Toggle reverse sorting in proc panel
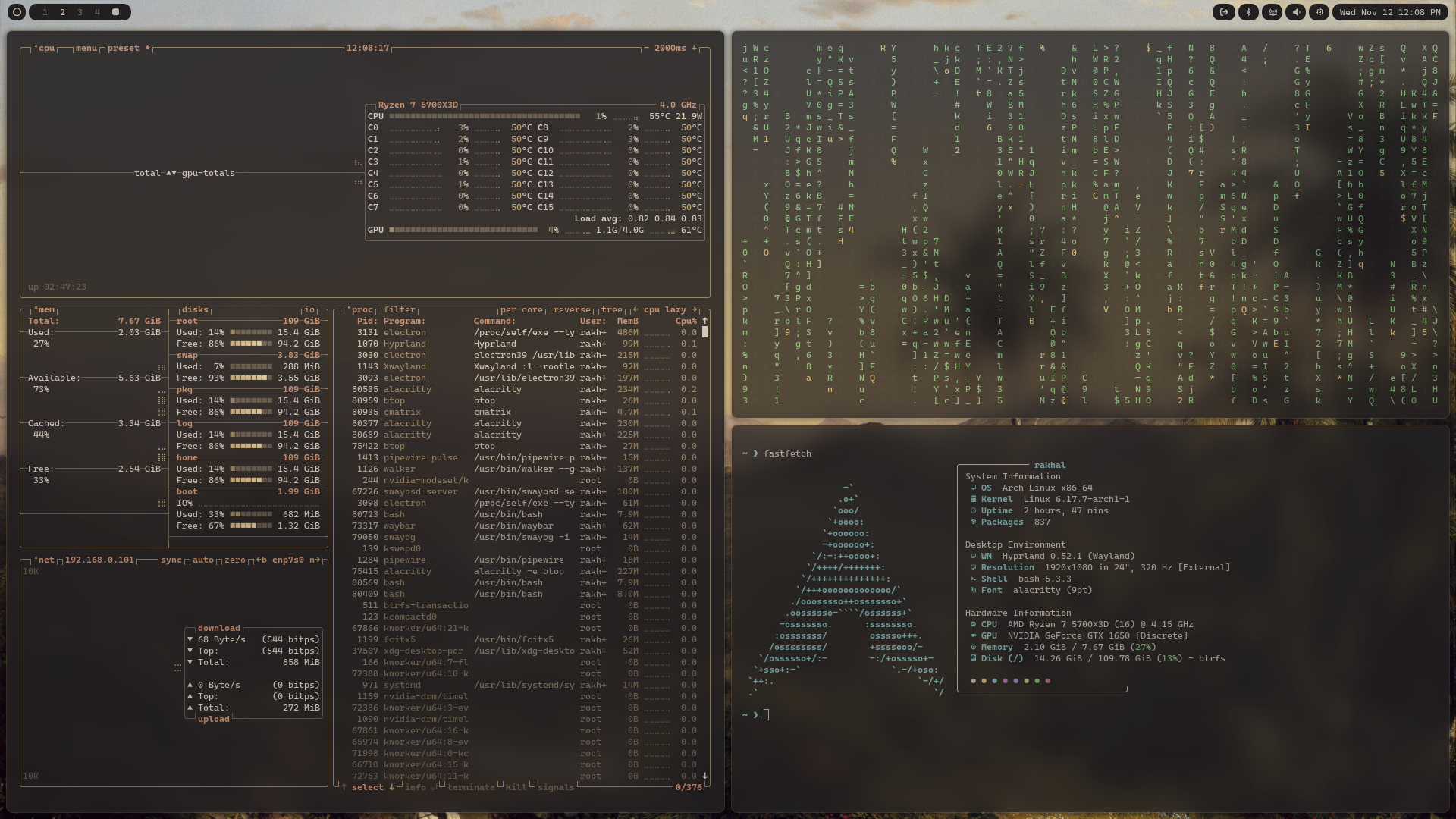 click(571, 310)
